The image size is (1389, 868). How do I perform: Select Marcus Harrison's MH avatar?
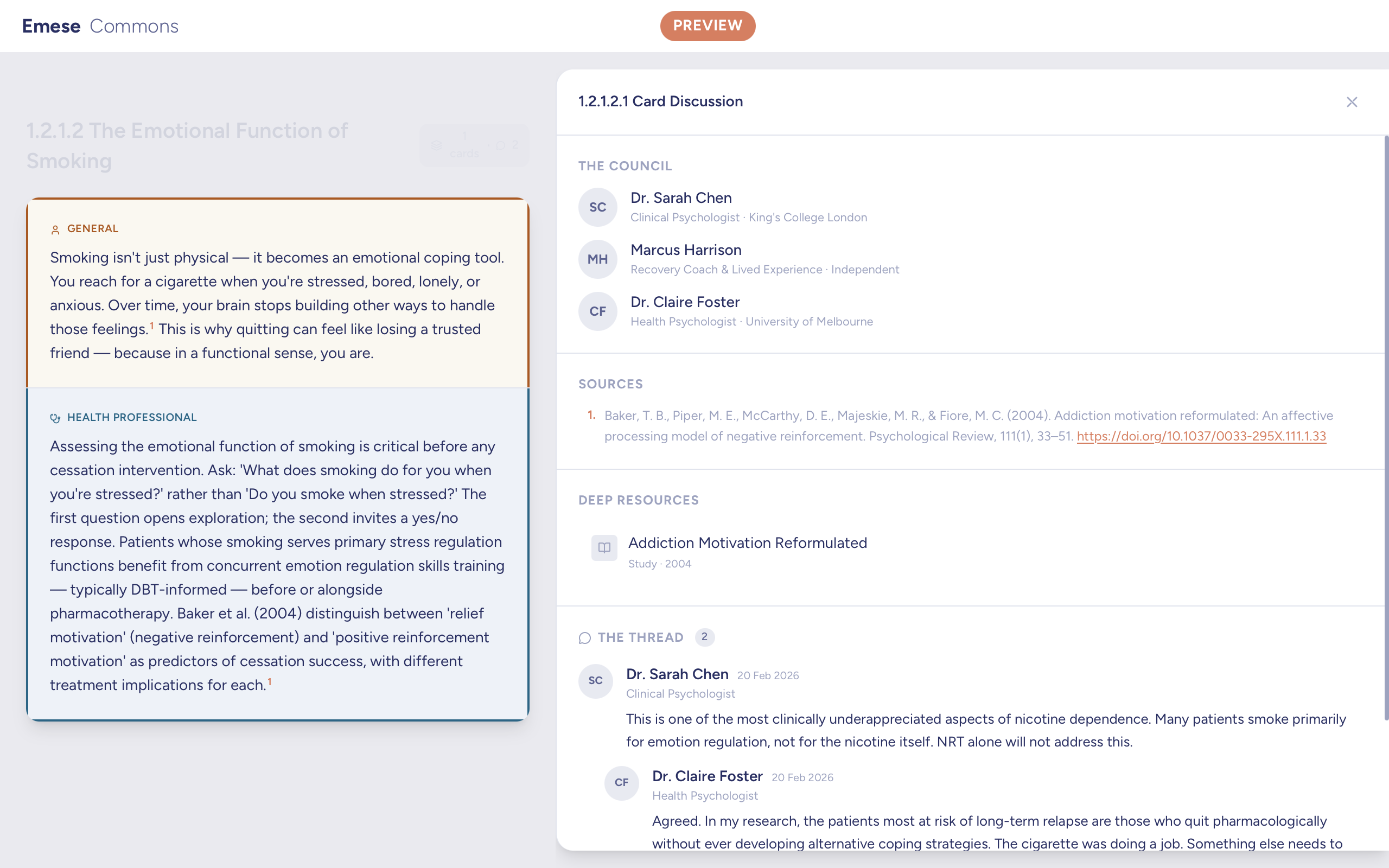click(597, 259)
